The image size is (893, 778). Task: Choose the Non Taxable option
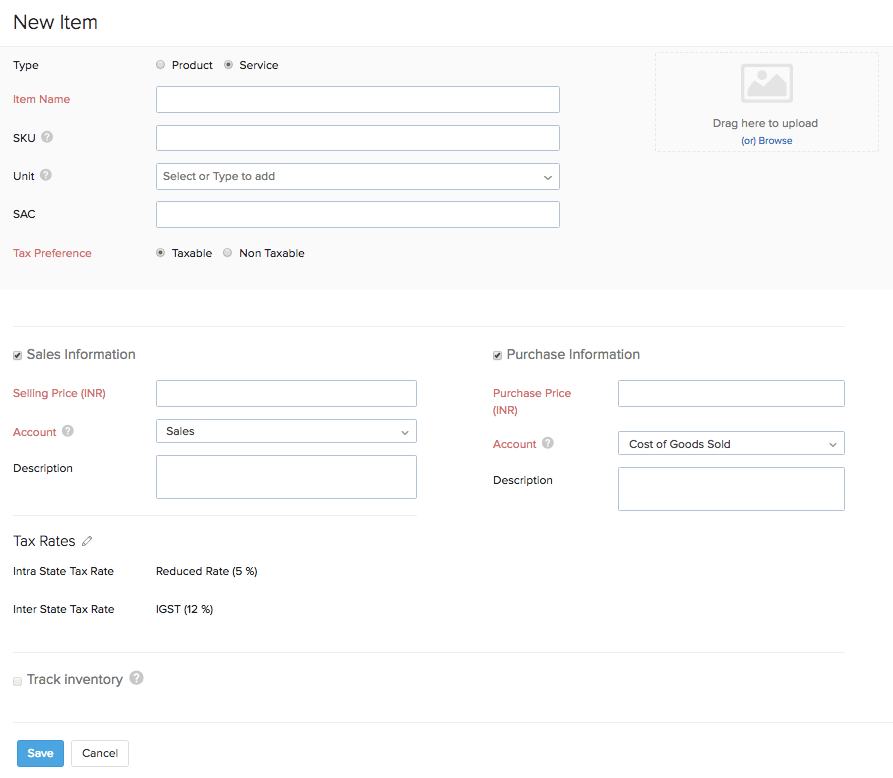(228, 253)
